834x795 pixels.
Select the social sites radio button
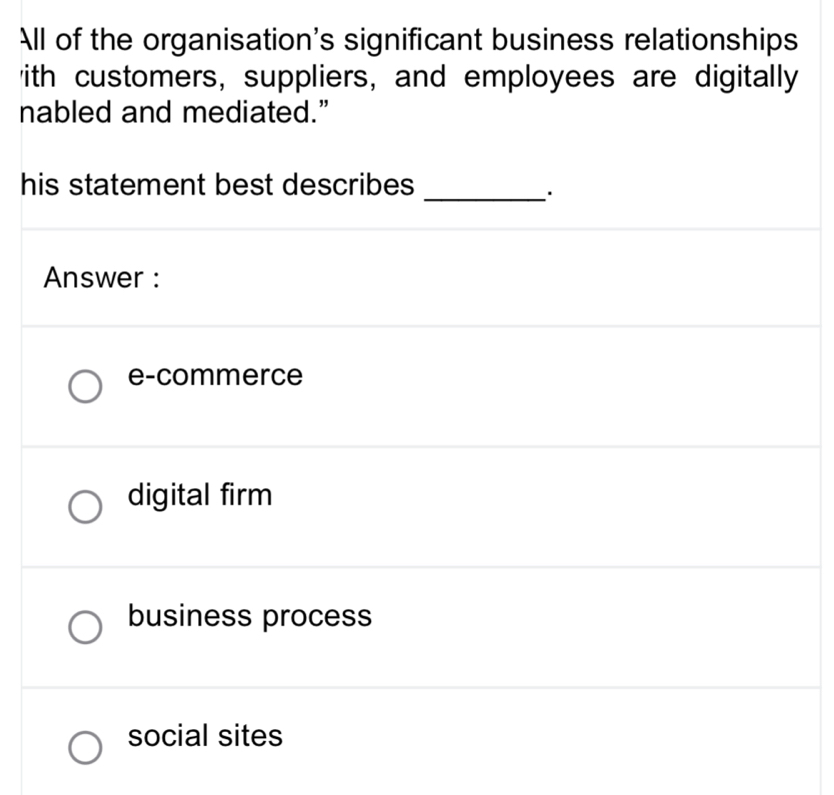85,747
